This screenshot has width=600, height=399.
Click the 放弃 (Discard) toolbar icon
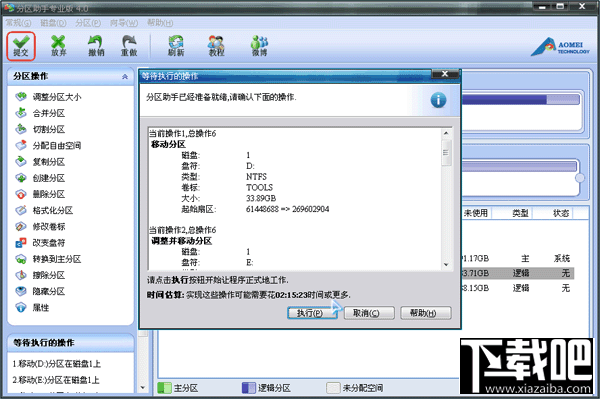59,46
